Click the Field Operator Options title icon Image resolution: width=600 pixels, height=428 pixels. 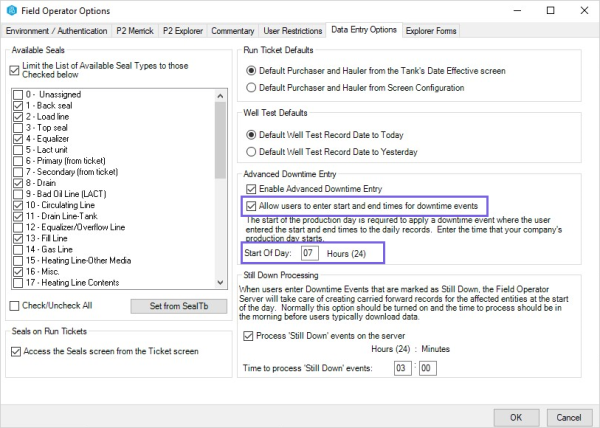12,11
